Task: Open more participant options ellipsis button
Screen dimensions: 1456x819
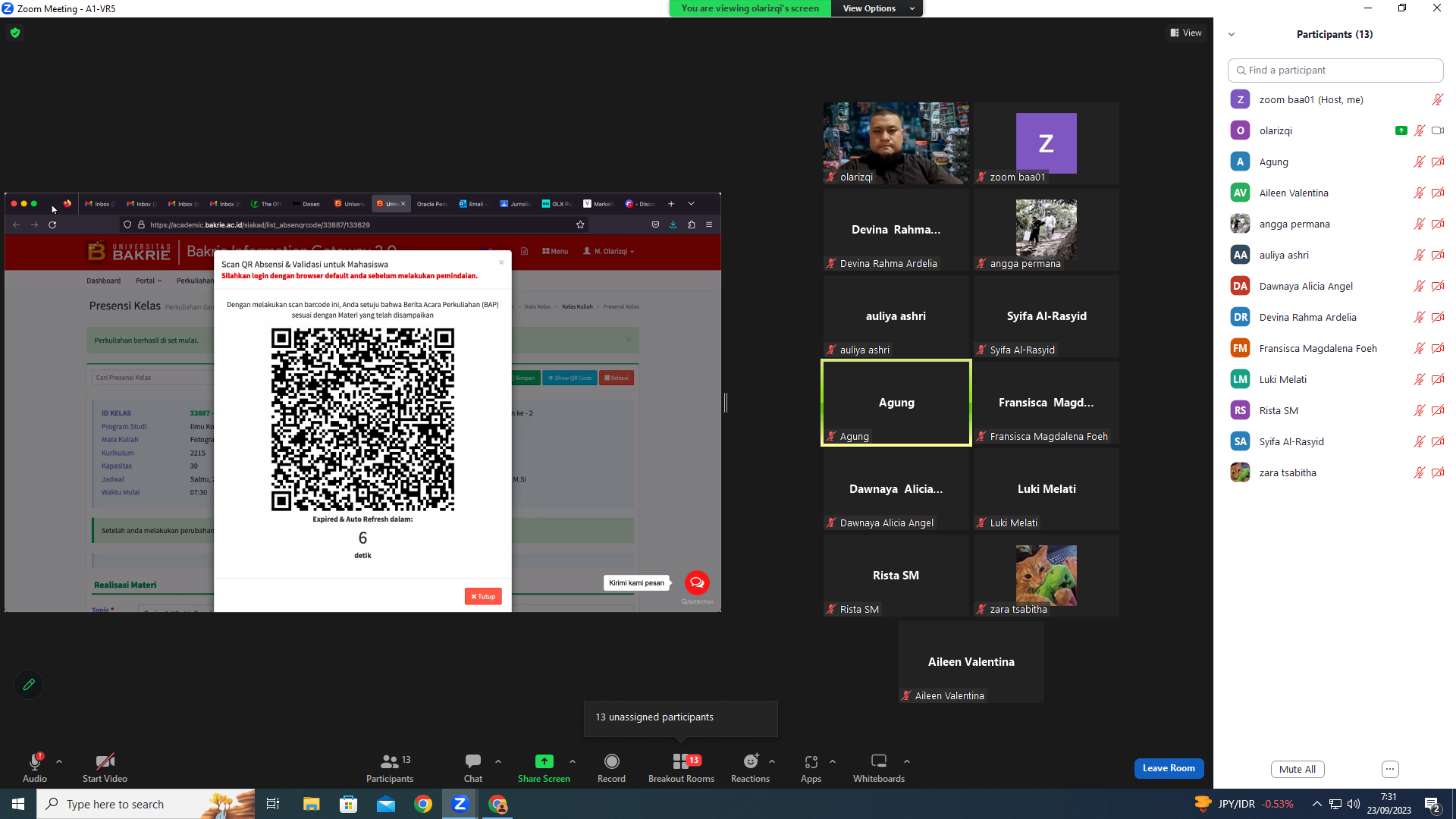Action: pyautogui.click(x=1390, y=769)
